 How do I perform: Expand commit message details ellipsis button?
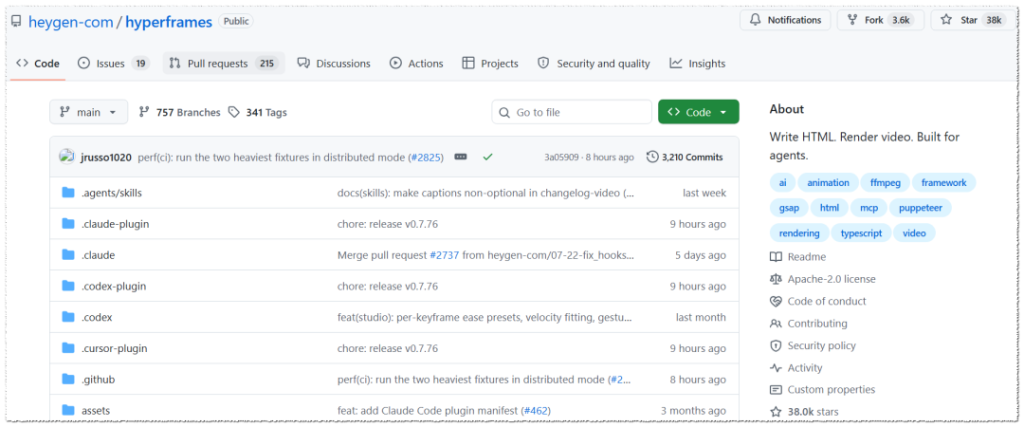pos(460,157)
